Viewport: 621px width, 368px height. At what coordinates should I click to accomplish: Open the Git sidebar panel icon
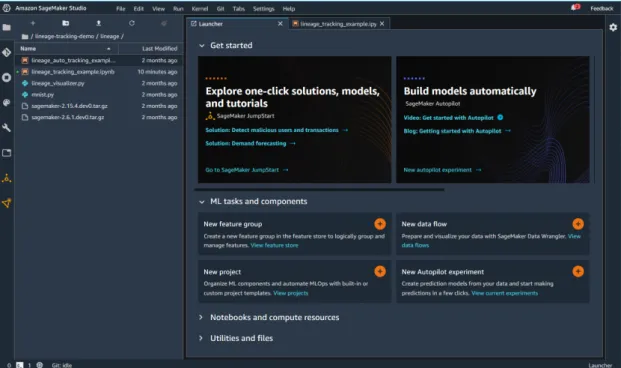7,52
